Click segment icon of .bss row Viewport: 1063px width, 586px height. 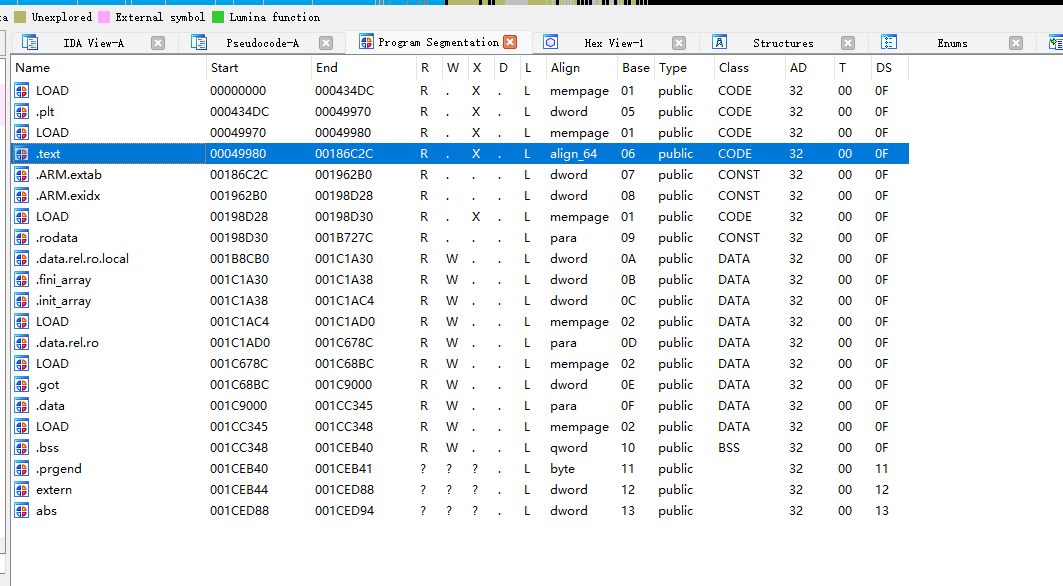pos(22,448)
